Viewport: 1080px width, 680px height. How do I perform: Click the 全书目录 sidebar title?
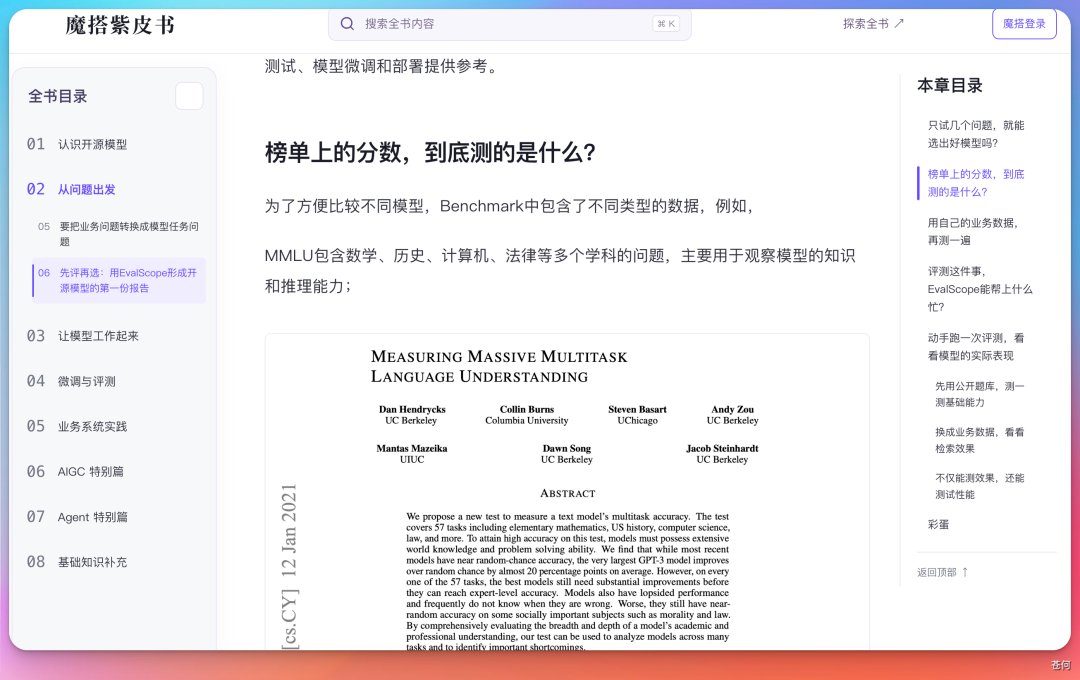click(58, 96)
